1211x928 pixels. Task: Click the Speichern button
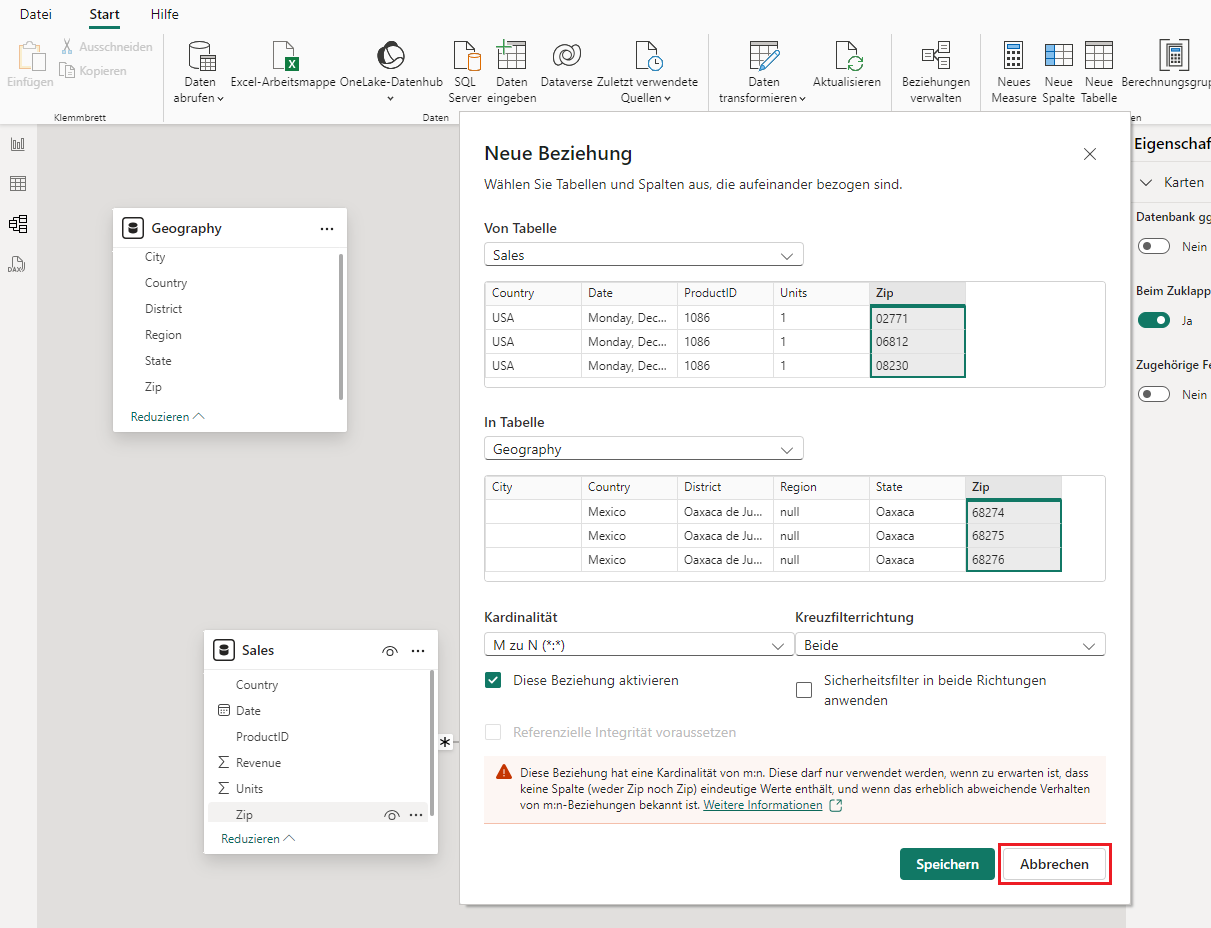pyautogui.click(x=947, y=864)
